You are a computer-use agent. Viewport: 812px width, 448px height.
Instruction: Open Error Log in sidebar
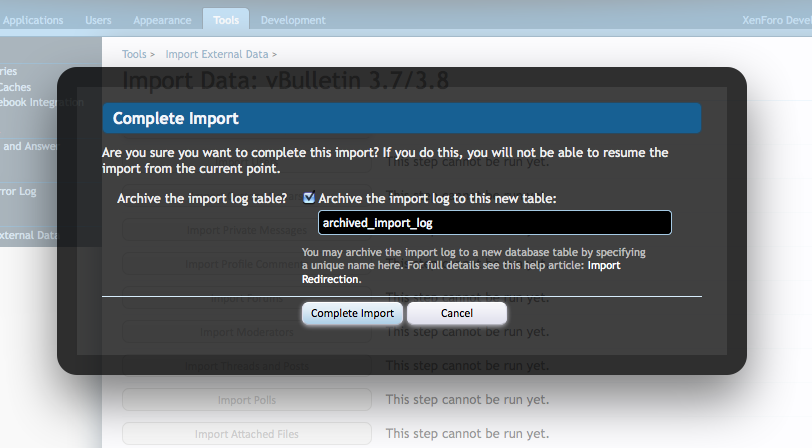tap(18, 191)
